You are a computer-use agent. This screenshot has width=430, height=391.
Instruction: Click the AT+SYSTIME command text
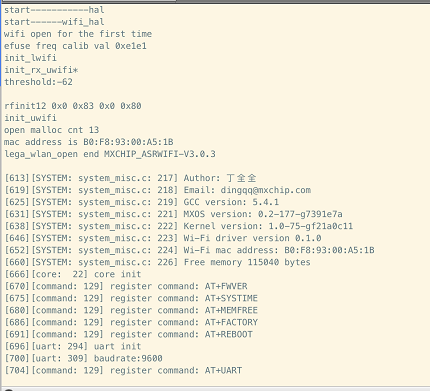point(231,298)
